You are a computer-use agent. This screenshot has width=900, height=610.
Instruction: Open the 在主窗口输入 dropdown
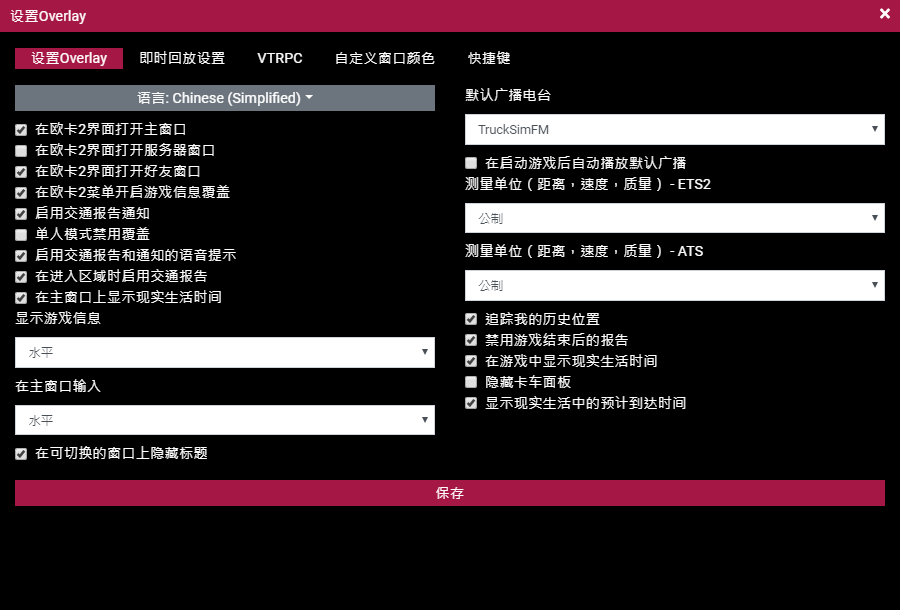225,420
